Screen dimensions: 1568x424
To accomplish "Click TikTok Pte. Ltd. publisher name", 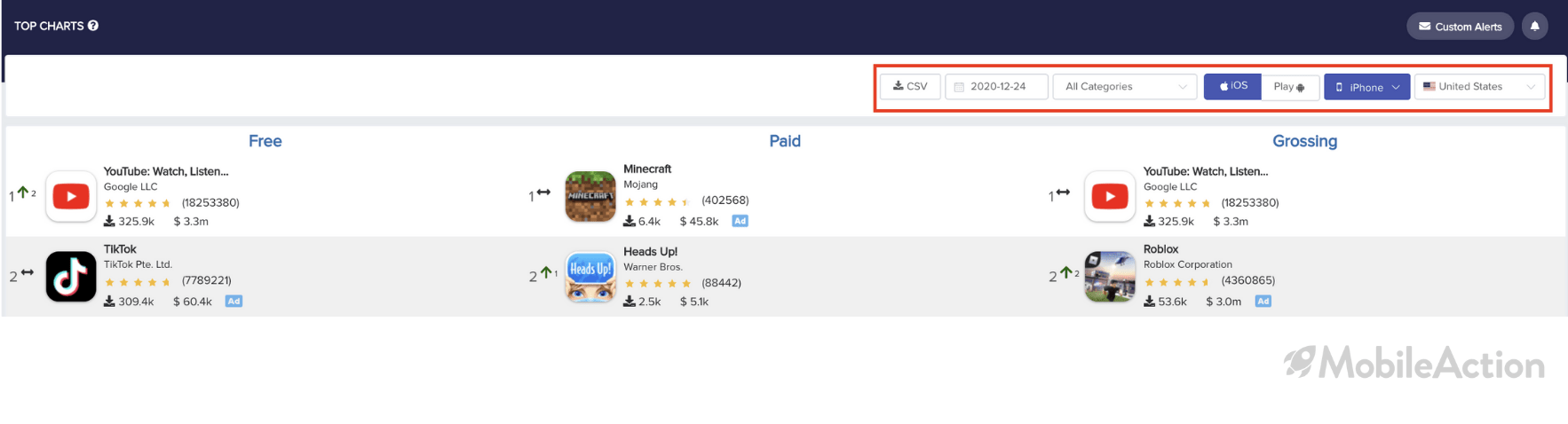I will 138,264.
